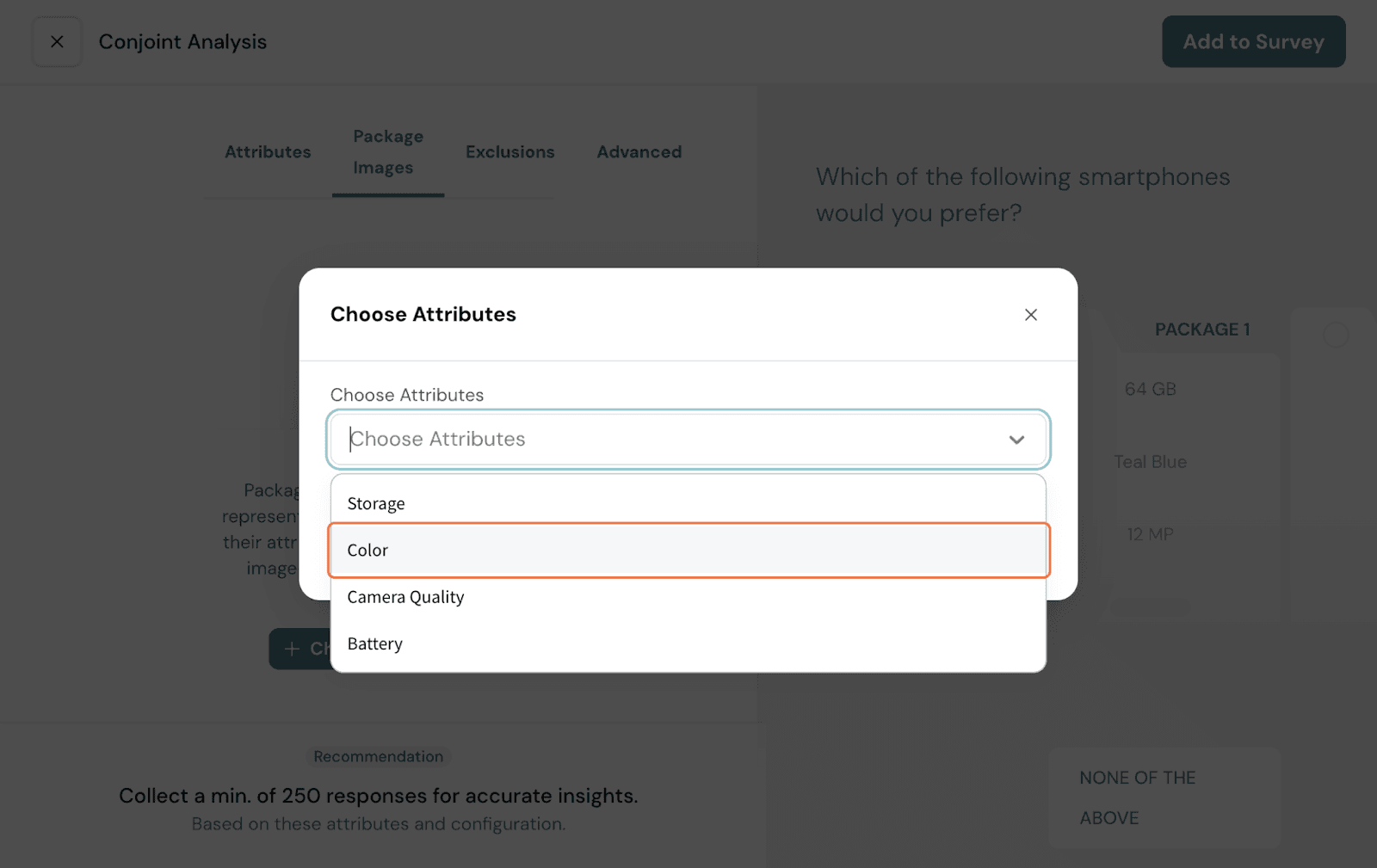Click the 64 GB storage value
1377x868 pixels.
[1150, 389]
